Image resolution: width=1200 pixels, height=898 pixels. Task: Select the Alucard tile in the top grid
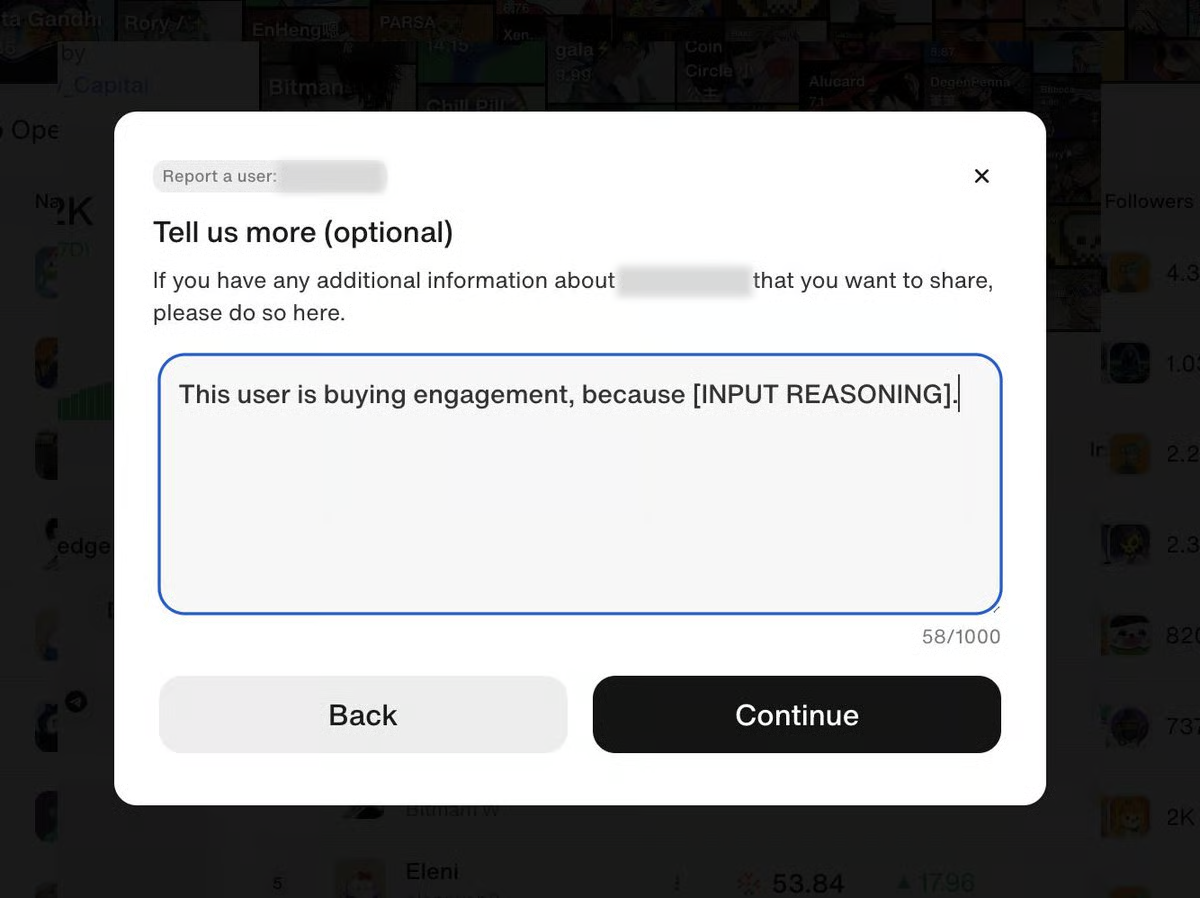click(x=837, y=83)
